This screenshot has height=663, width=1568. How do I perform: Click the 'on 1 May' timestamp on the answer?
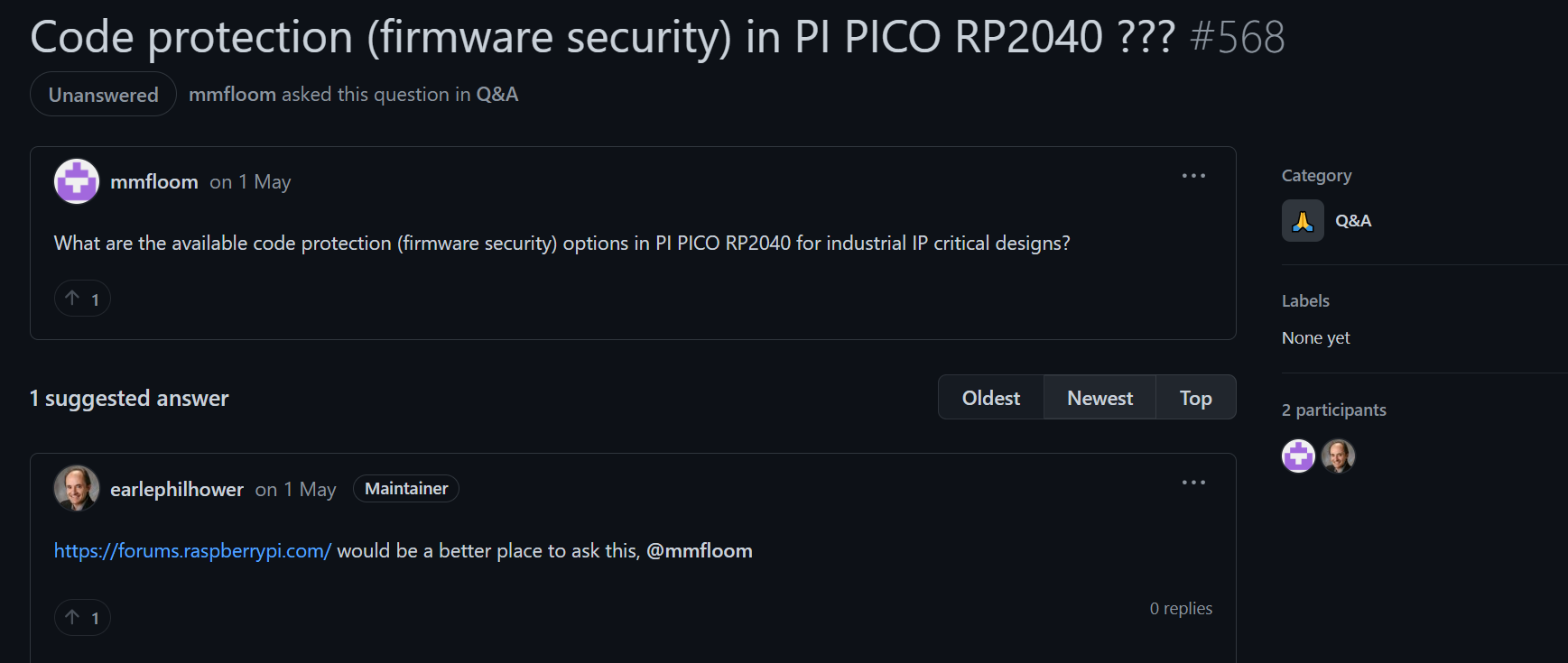[295, 489]
